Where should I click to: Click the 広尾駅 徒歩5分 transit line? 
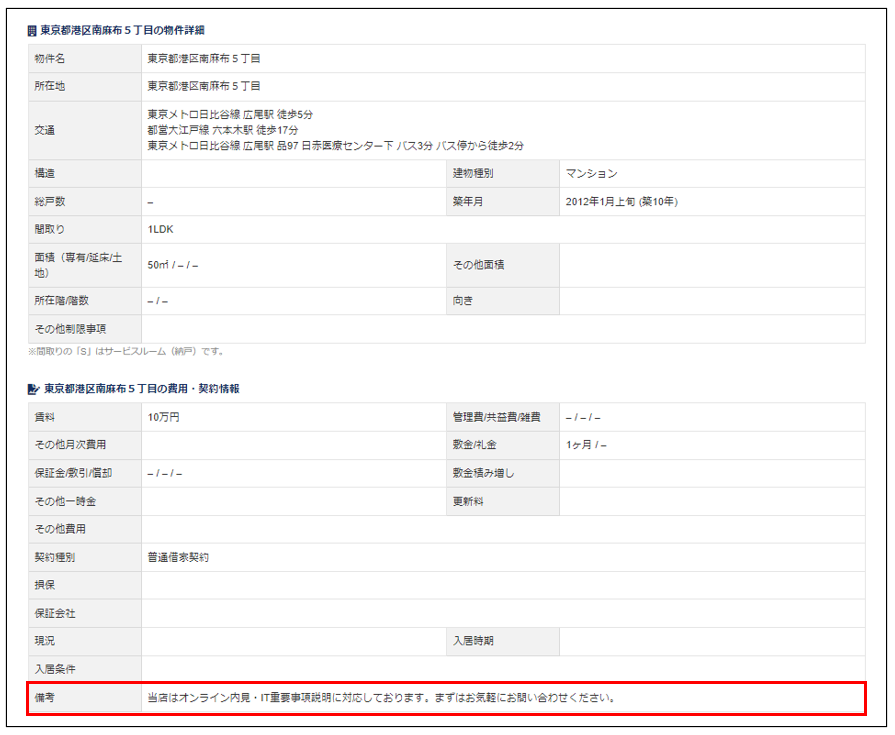click(229, 115)
